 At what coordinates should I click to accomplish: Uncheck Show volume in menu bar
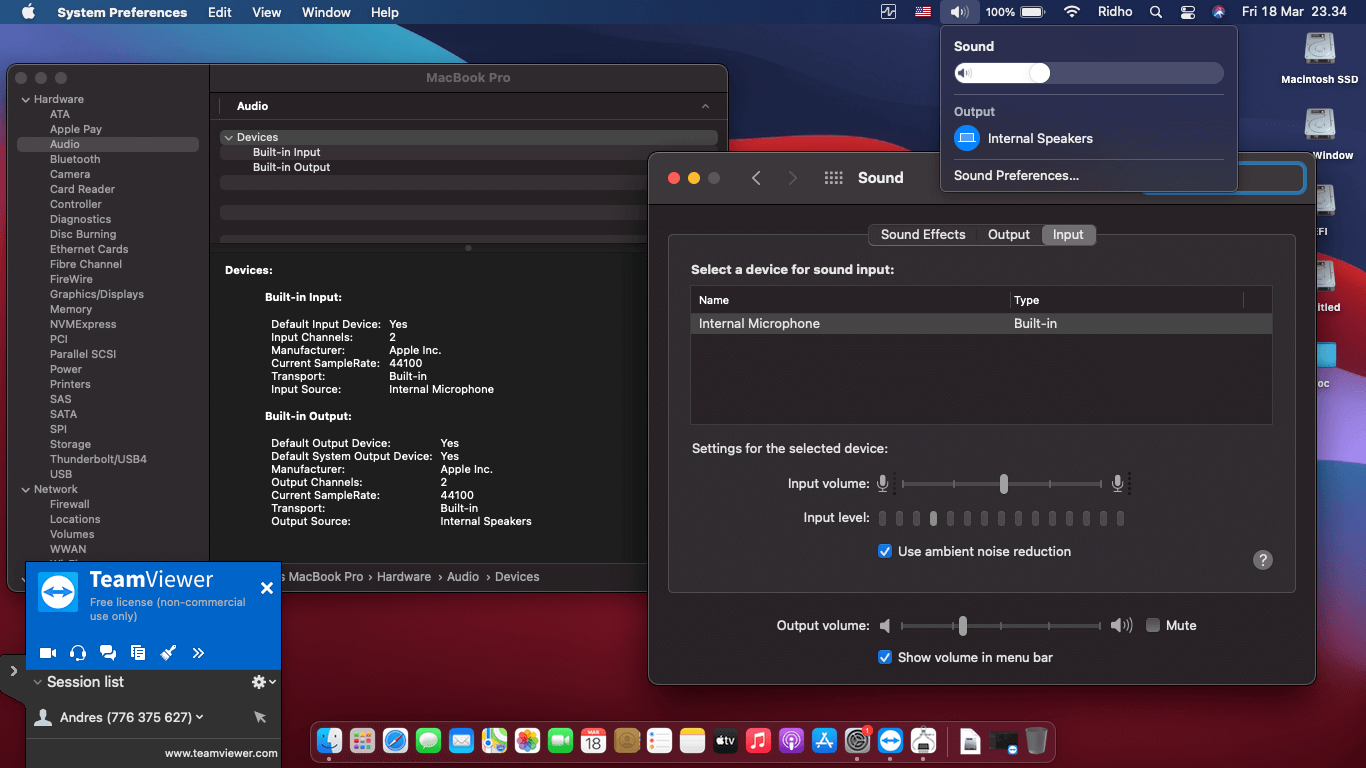(x=884, y=657)
